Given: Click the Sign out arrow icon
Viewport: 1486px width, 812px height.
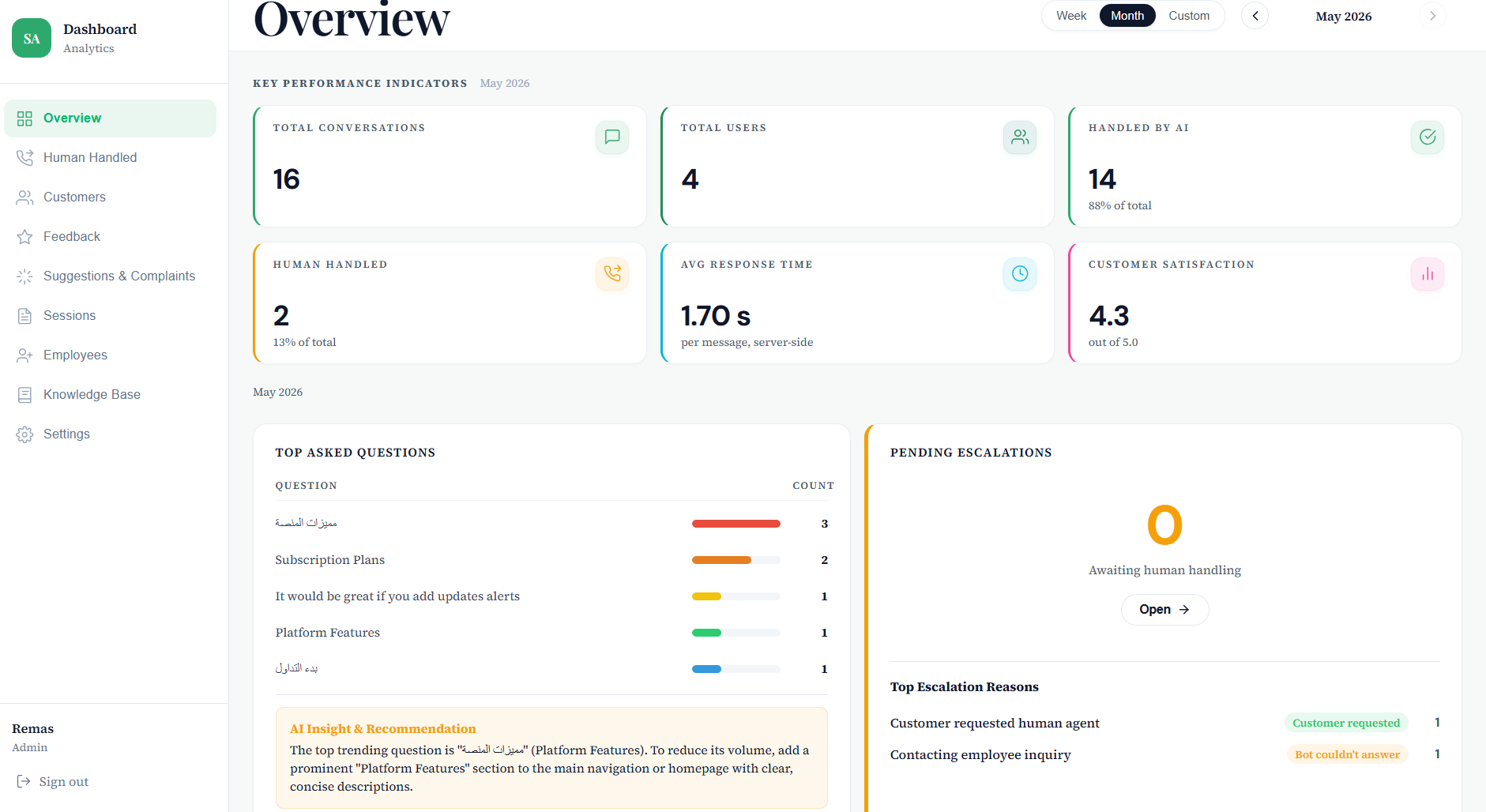Looking at the screenshot, I should point(24,781).
